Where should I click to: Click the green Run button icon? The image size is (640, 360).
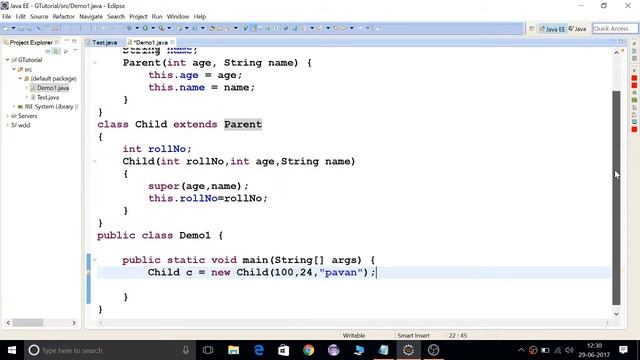pos(145,28)
